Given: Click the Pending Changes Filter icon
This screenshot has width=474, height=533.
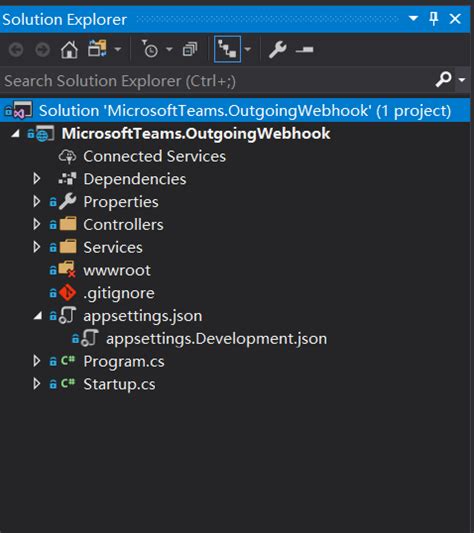Looking at the screenshot, I should 149,49.
